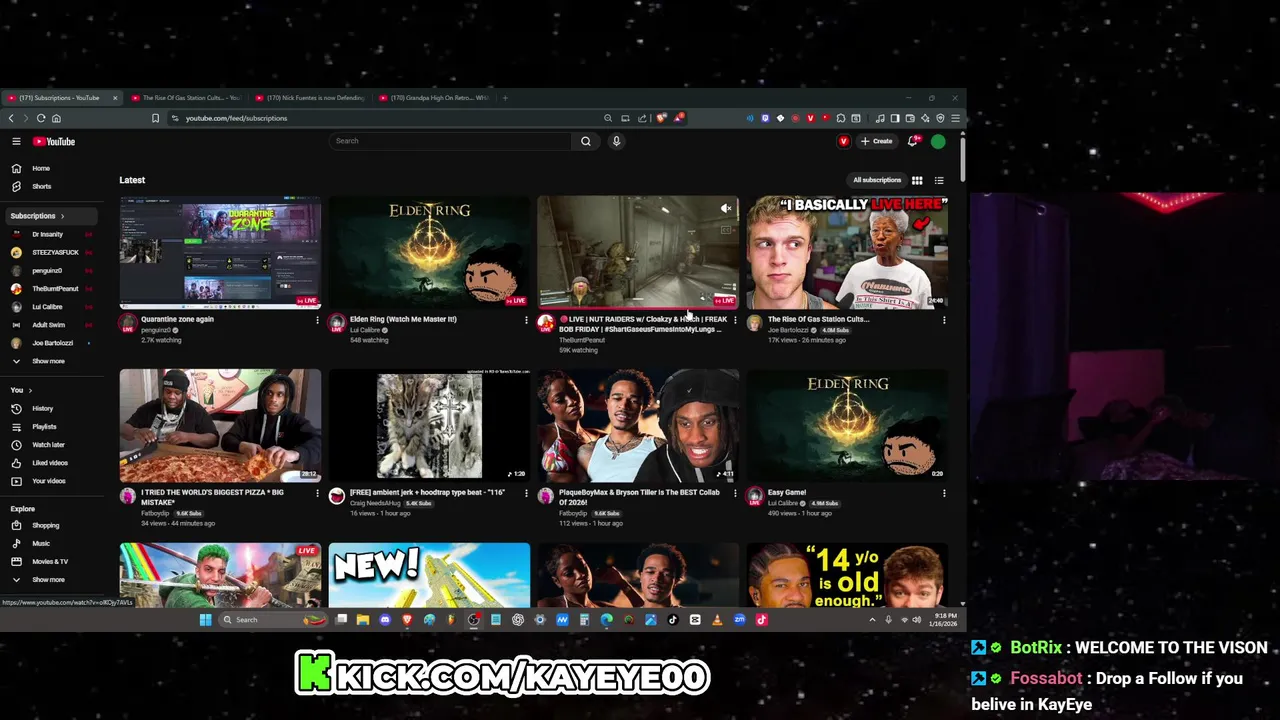The width and height of the screenshot is (1280, 720).
Task: Open more options for Elden Ring Watch Me Master
Action: tap(526, 320)
